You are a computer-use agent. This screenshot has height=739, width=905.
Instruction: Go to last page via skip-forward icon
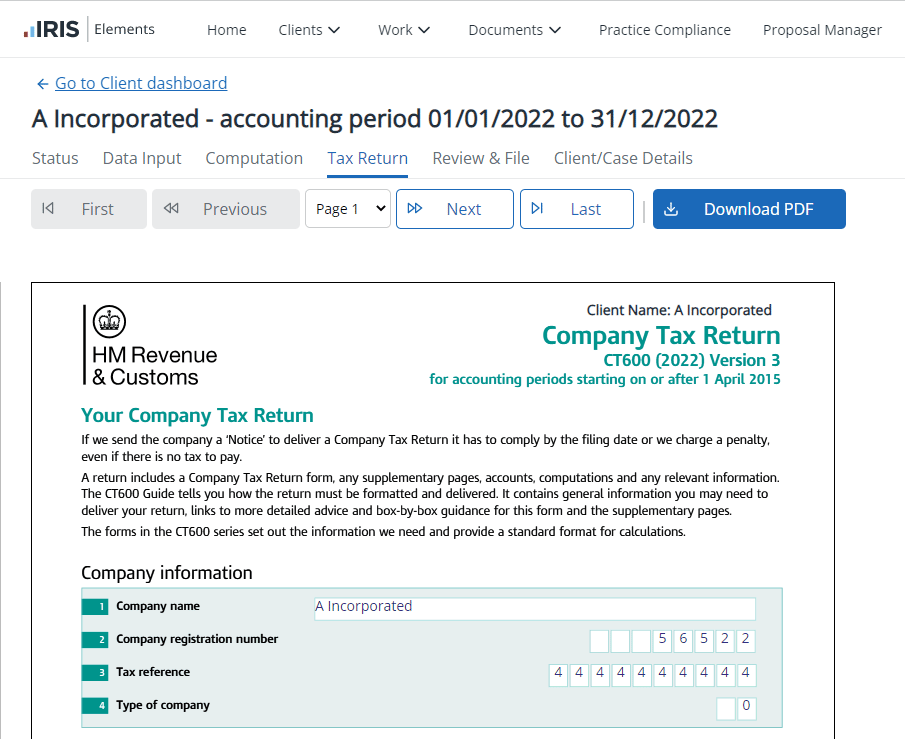(538, 208)
